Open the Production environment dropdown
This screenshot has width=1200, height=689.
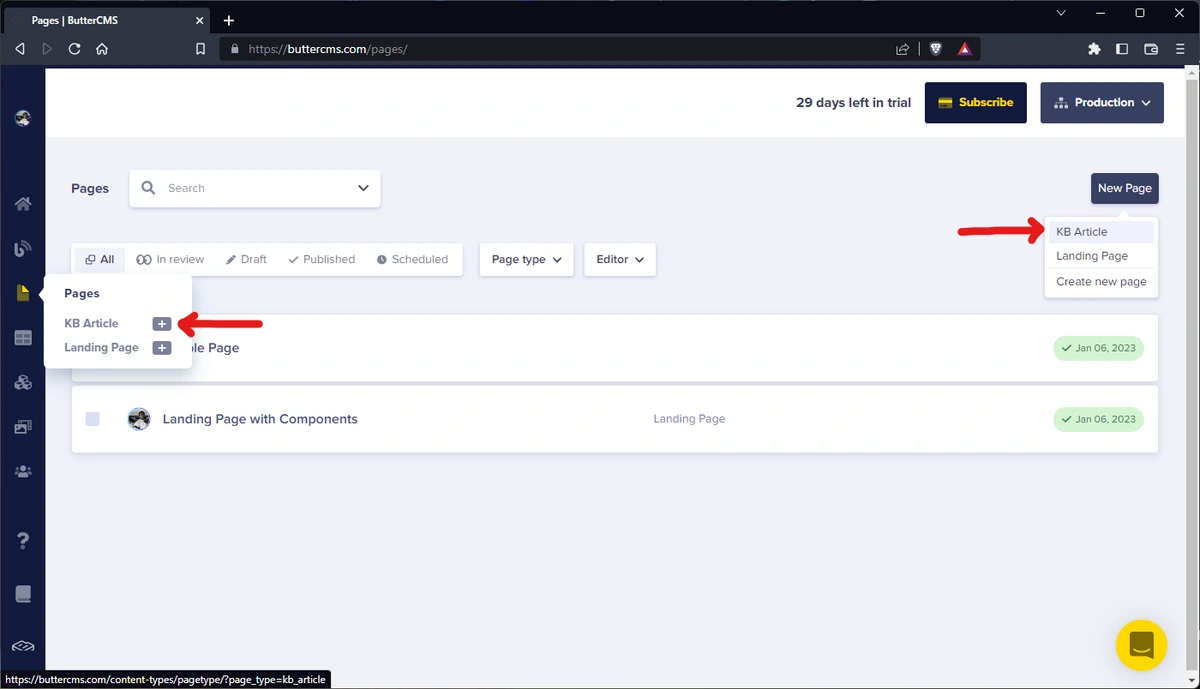(1102, 102)
